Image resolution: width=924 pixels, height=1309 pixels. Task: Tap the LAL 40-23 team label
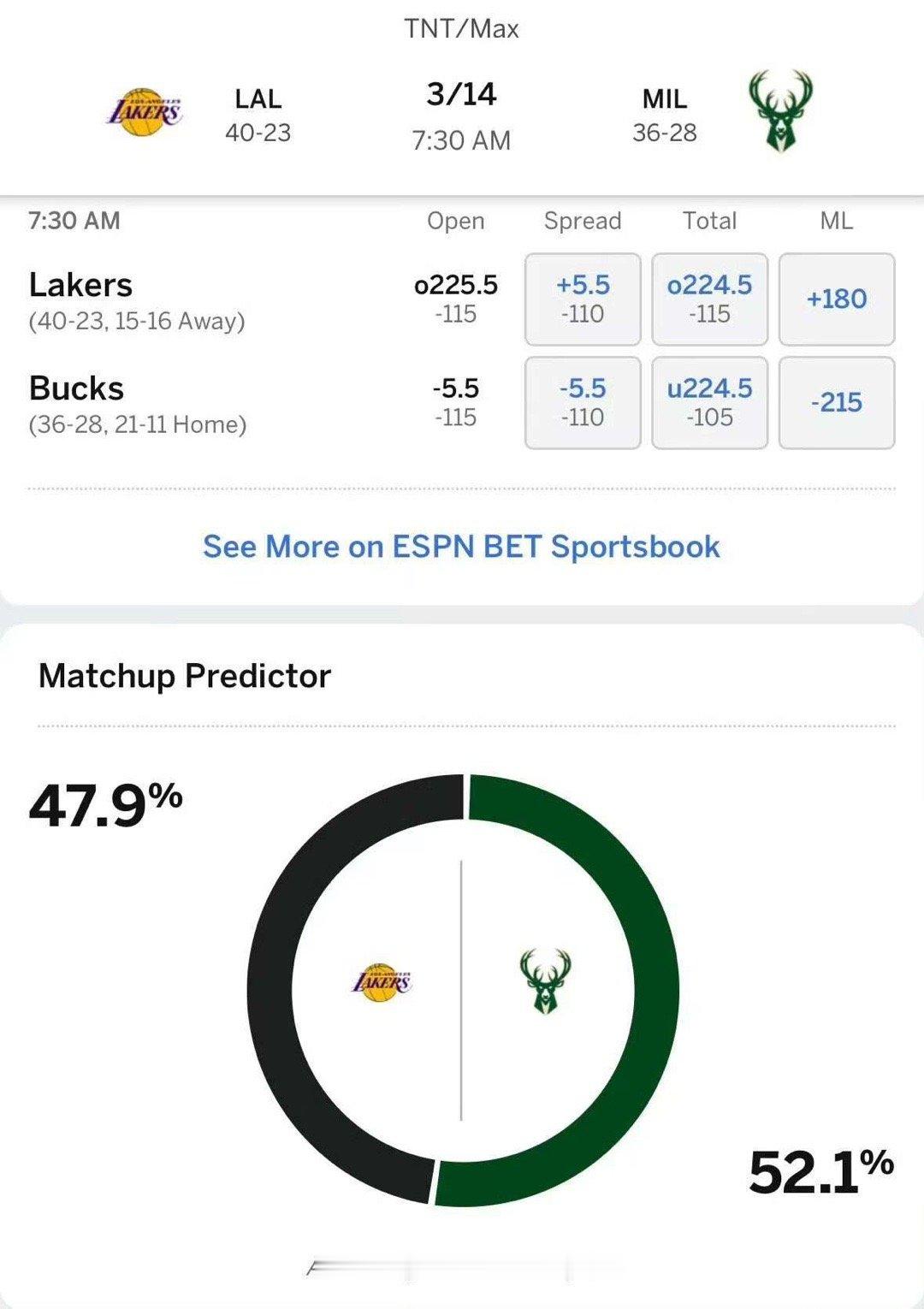pos(258,115)
